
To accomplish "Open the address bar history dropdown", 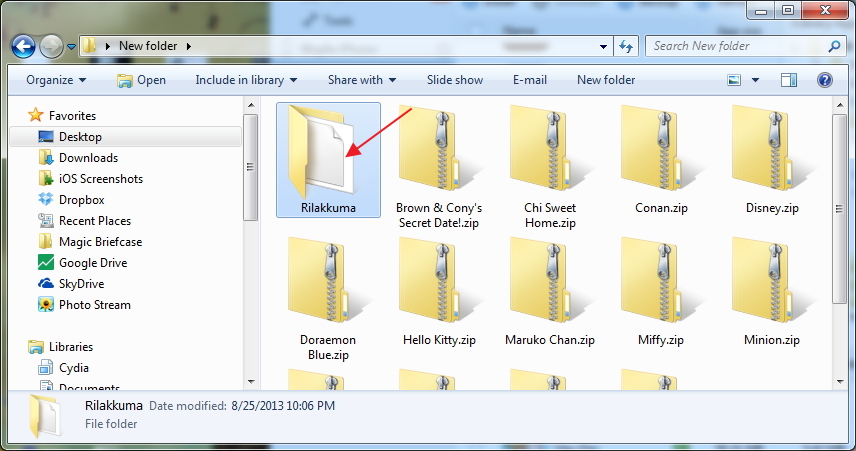I will coord(603,46).
